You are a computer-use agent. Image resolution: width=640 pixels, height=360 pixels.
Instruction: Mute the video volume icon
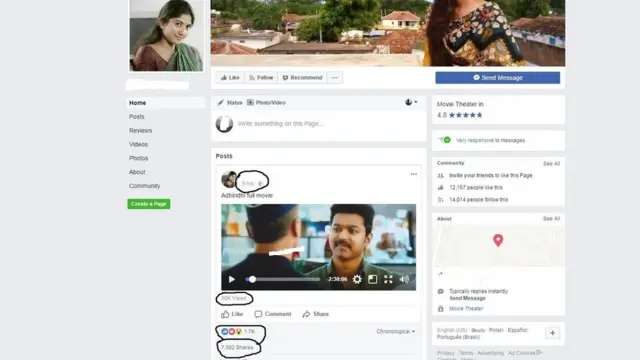click(x=404, y=279)
